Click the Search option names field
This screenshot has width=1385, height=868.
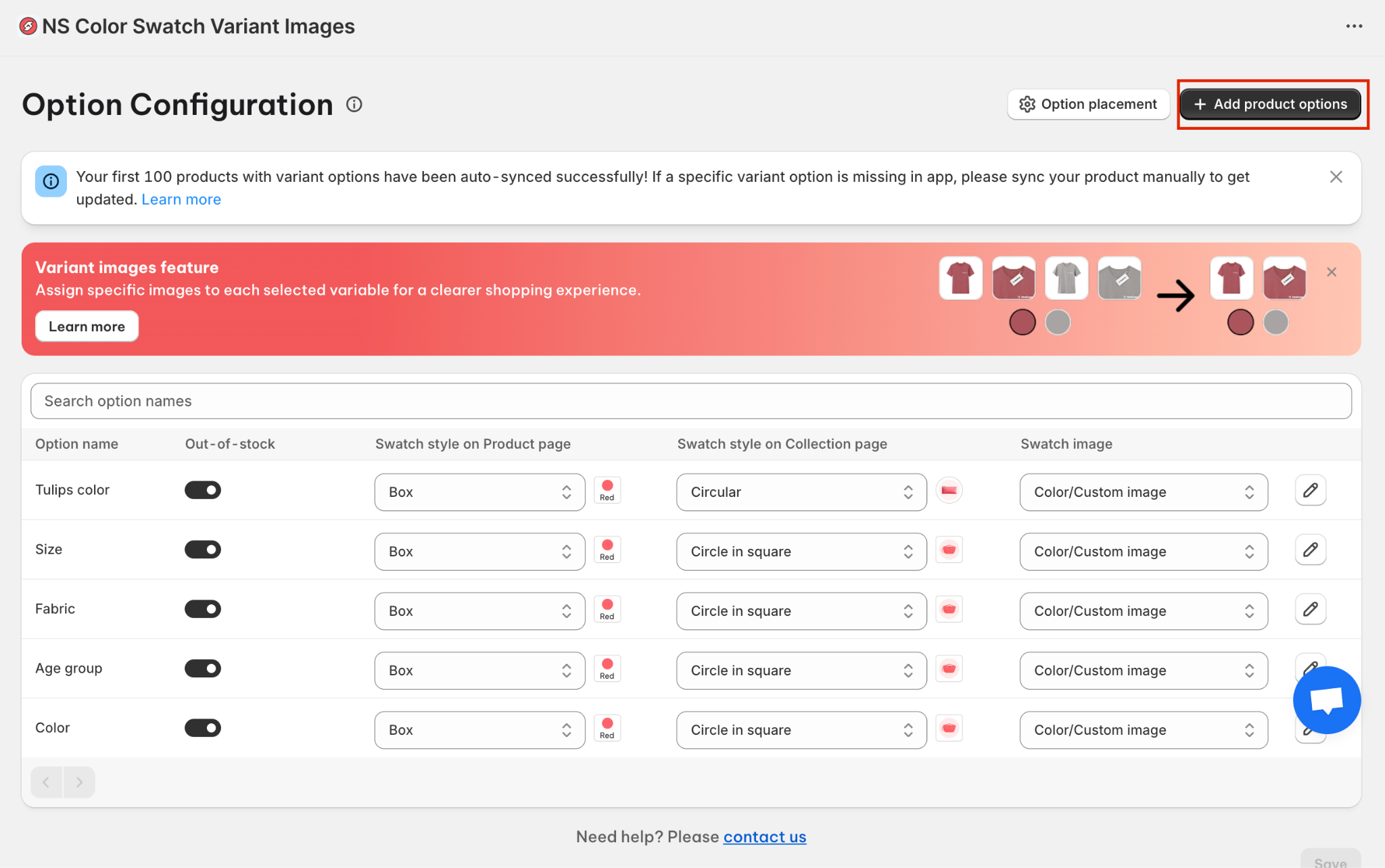(690, 402)
